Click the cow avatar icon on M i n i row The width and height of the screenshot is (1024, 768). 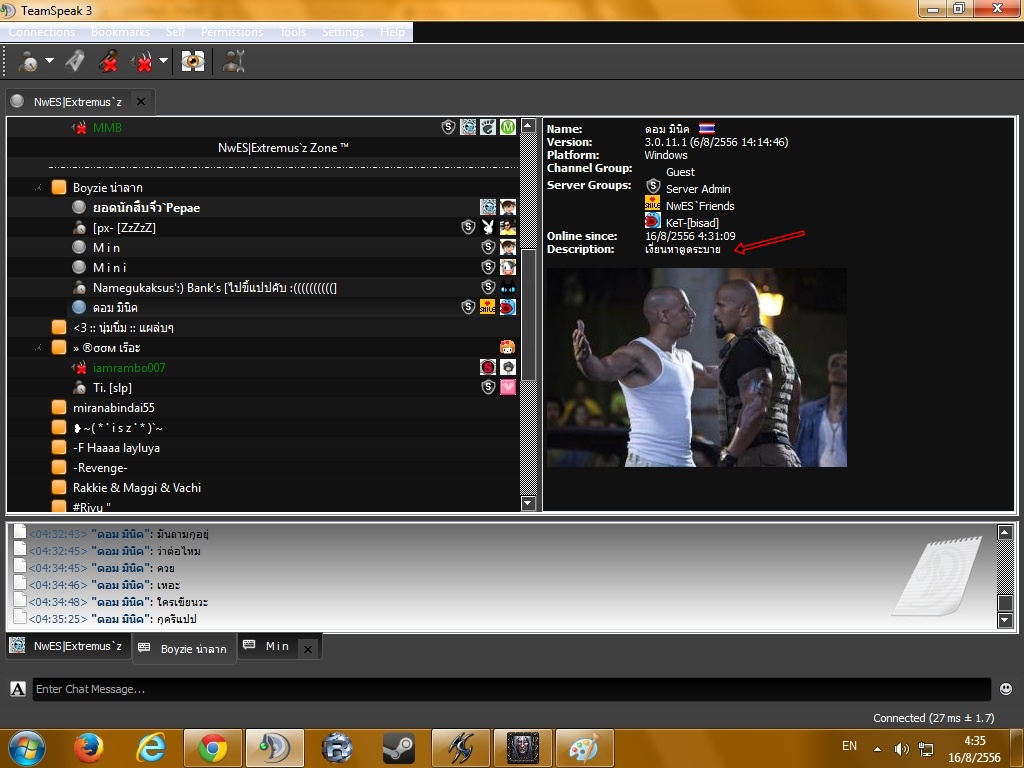[508, 267]
